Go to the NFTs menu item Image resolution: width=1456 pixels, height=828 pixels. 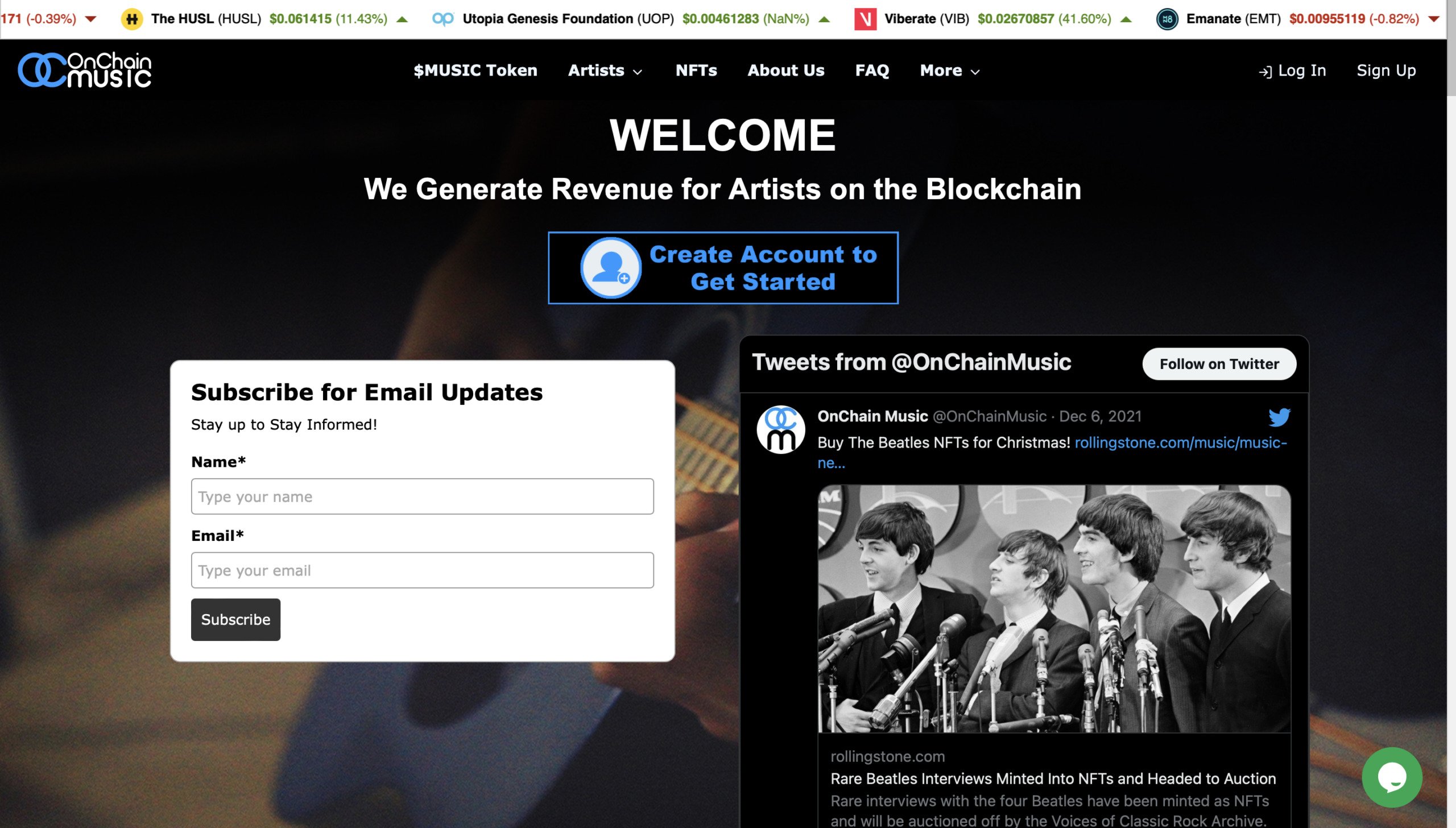pos(696,71)
